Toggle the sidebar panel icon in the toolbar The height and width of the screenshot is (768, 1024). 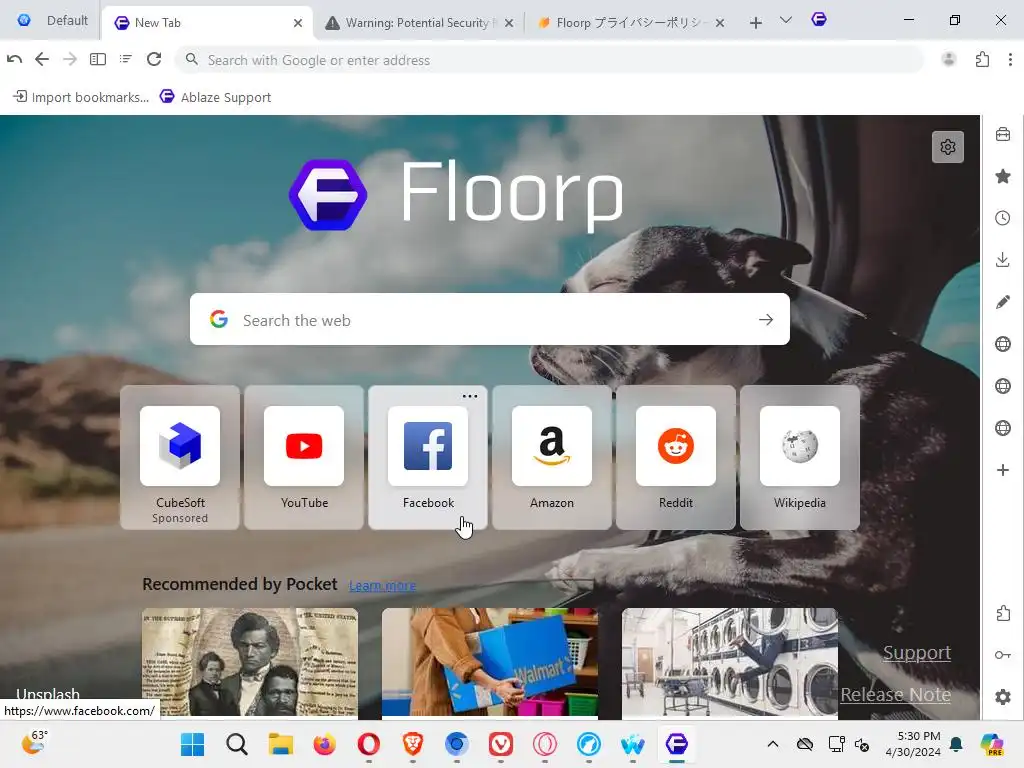click(98, 59)
